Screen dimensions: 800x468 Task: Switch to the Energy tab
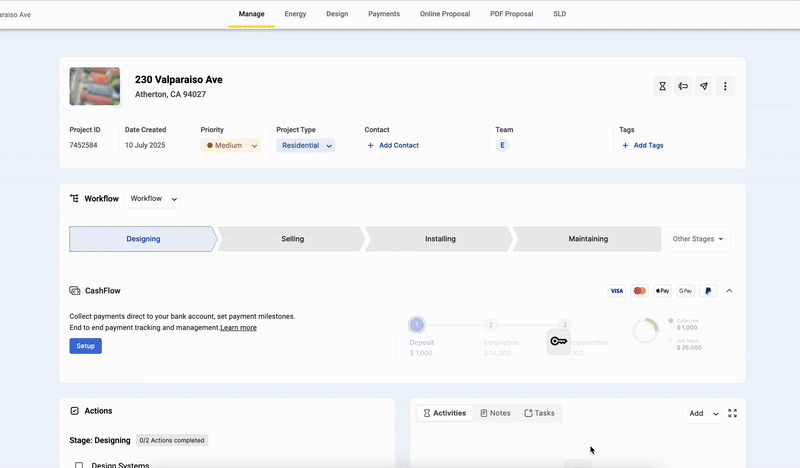coord(295,14)
